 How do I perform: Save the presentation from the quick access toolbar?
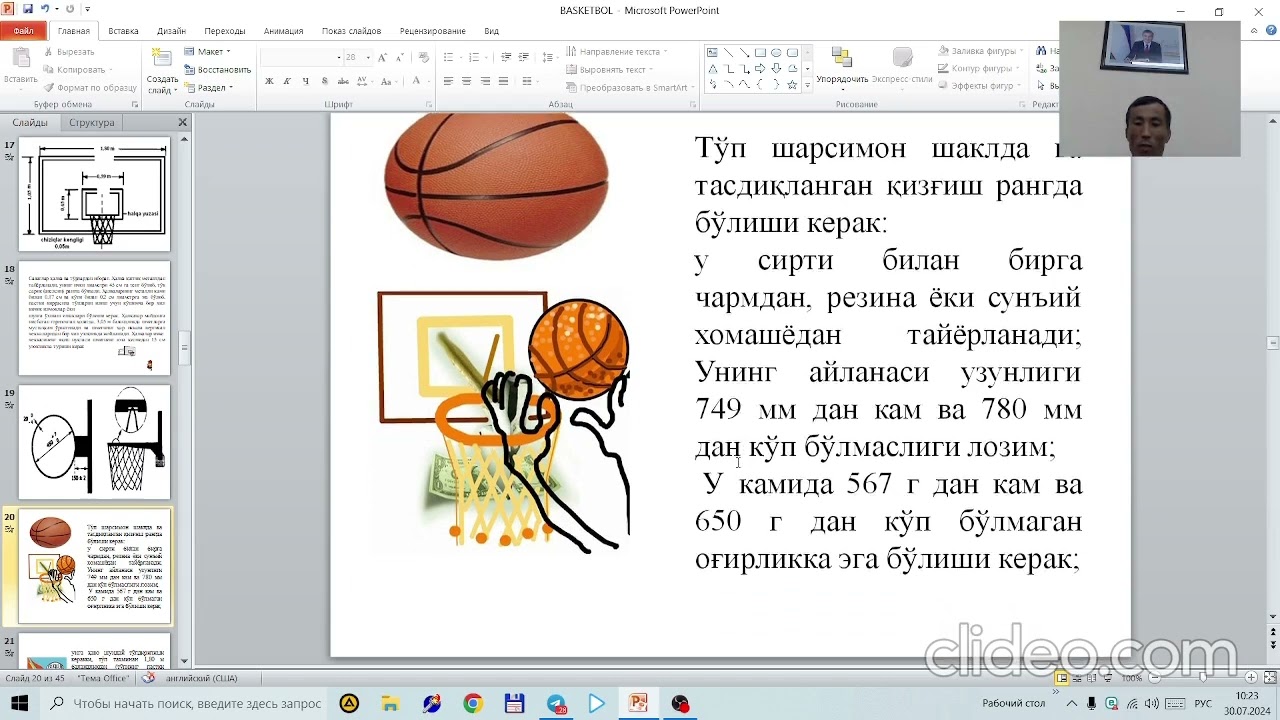[x=27, y=10]
